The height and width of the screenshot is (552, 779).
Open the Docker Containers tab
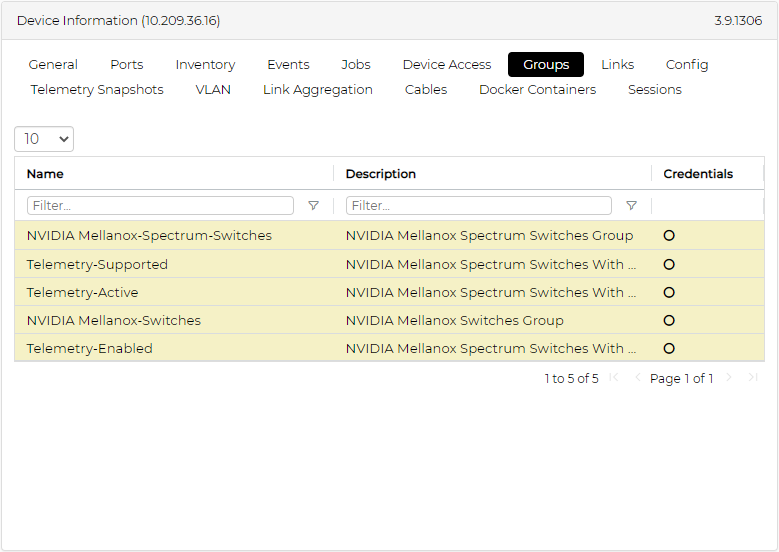click(x=537, y=90)
